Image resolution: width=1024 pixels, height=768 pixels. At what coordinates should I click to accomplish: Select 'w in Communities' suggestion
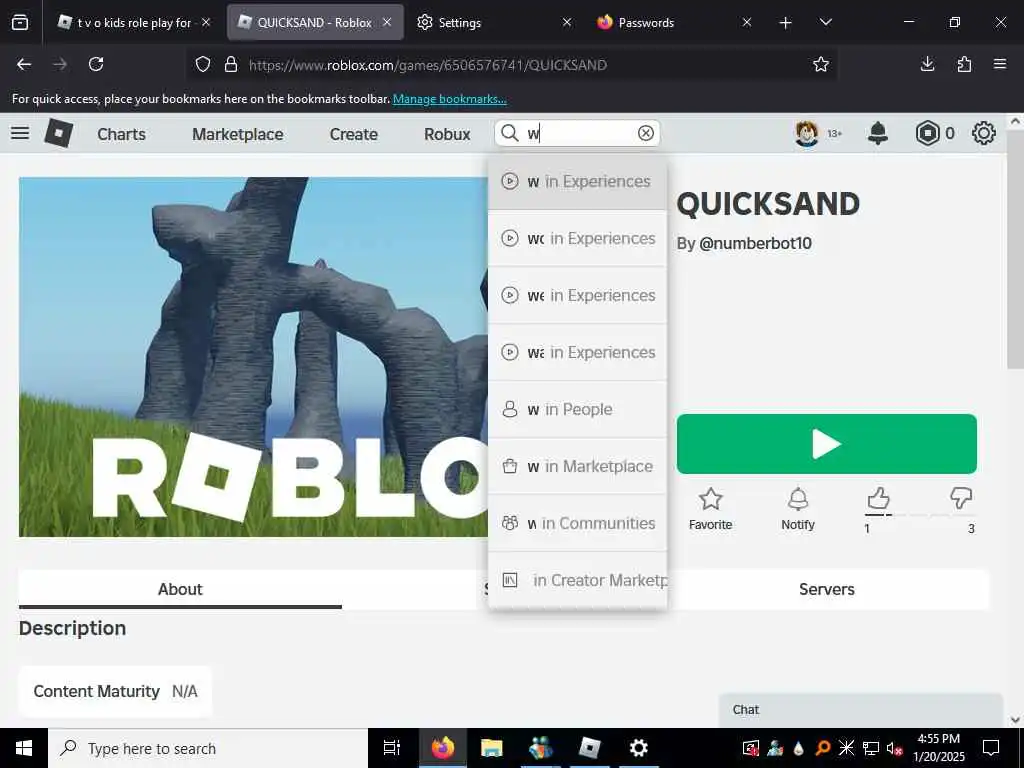(577, 522)
